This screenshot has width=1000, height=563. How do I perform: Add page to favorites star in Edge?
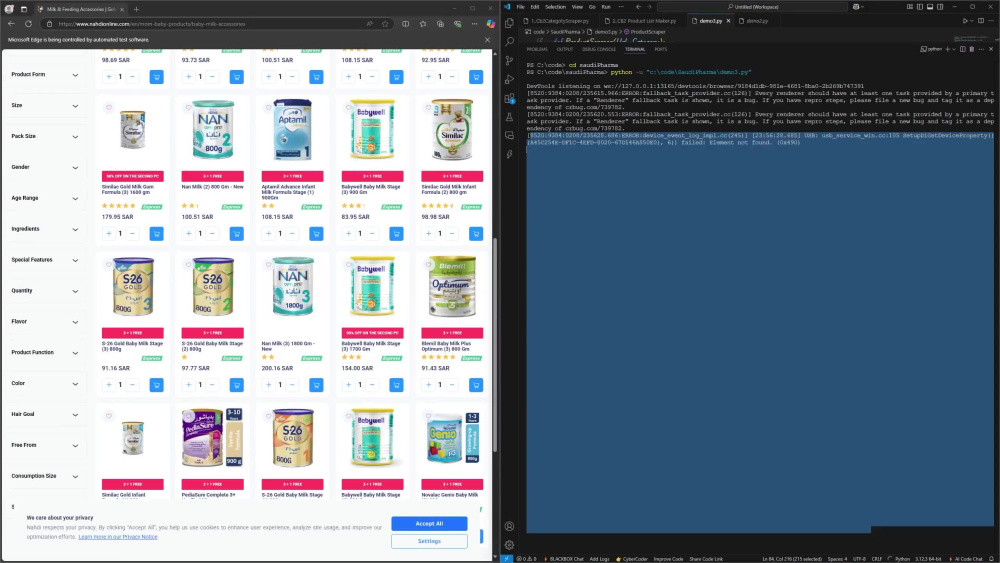[x=385, y=24]
